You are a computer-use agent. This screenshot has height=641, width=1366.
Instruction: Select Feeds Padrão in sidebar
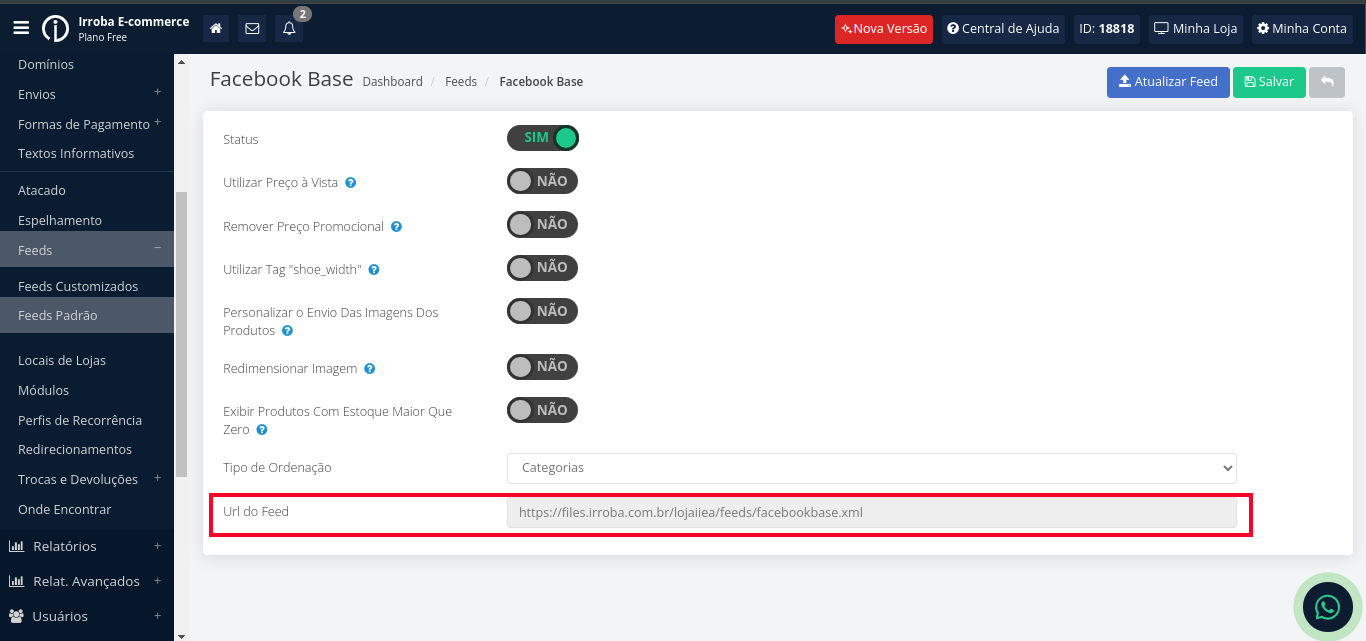coord(87,315)
